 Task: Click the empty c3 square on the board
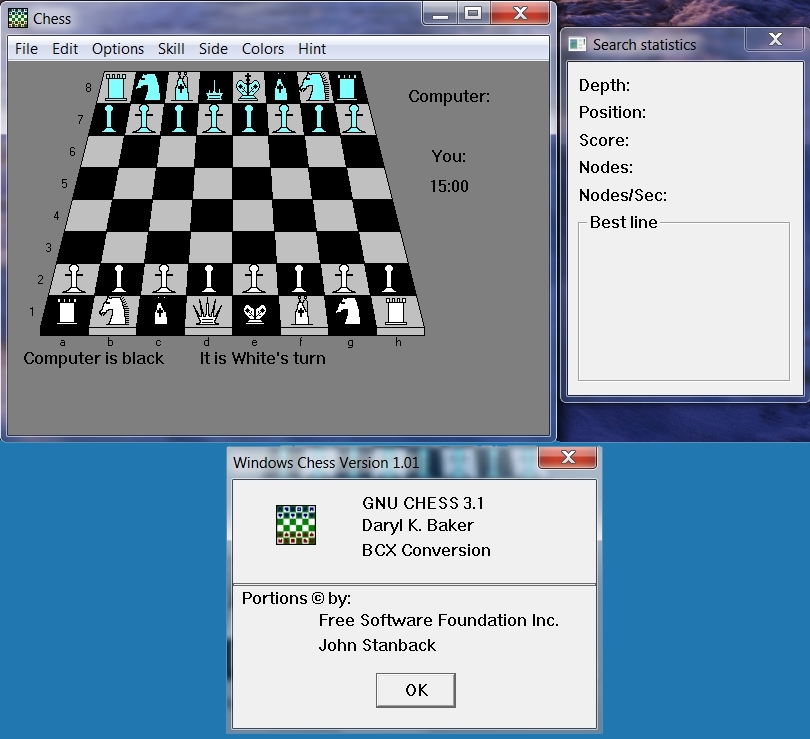[167, 247]
